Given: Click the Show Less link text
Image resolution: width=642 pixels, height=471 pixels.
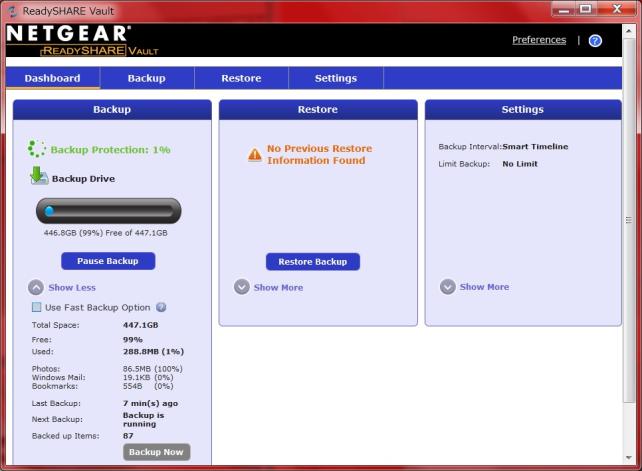Looking at the screenshot, I should pyautogui.click(x=72, y=288).
